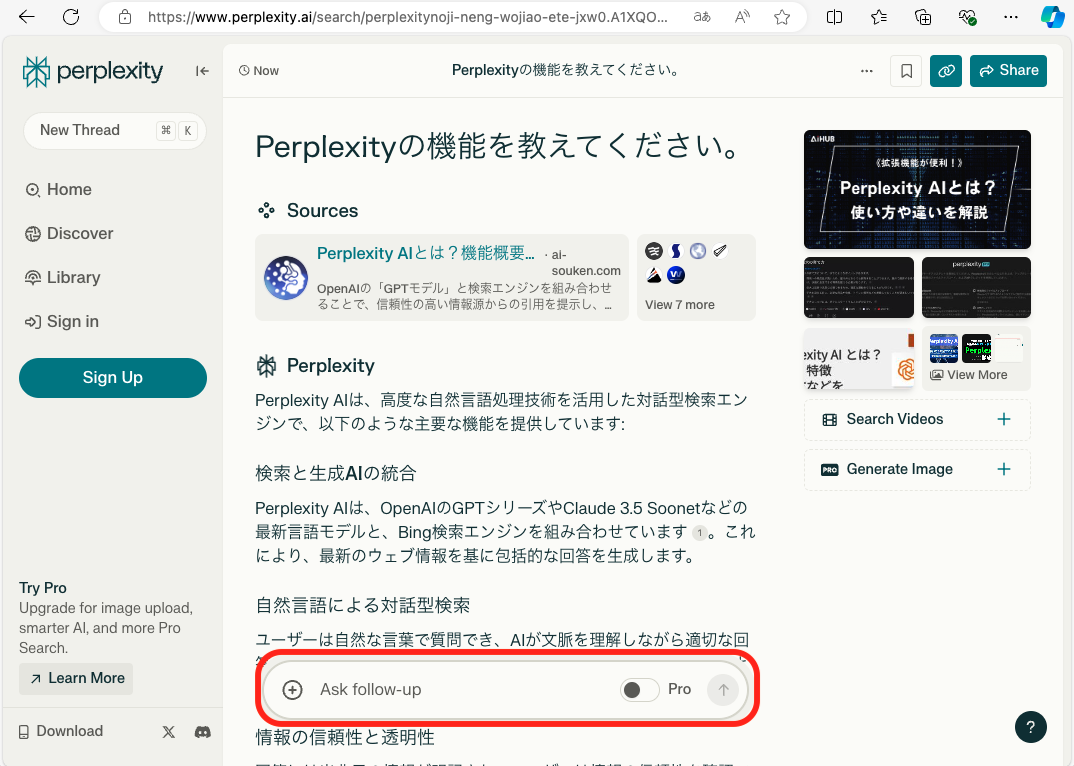Viewport: 1074px width, 766px height.
Task: Go to Home in the sidebar
Action: pyautogui.click(x=58, y=190)
